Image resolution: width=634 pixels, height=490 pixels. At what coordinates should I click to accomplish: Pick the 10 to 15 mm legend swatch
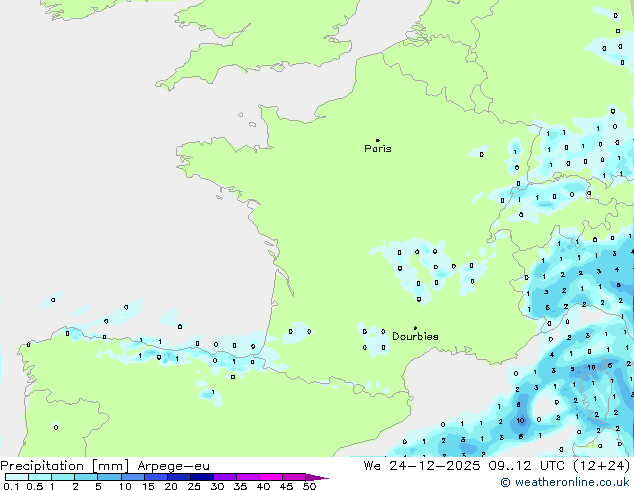[x=133, y=477]
